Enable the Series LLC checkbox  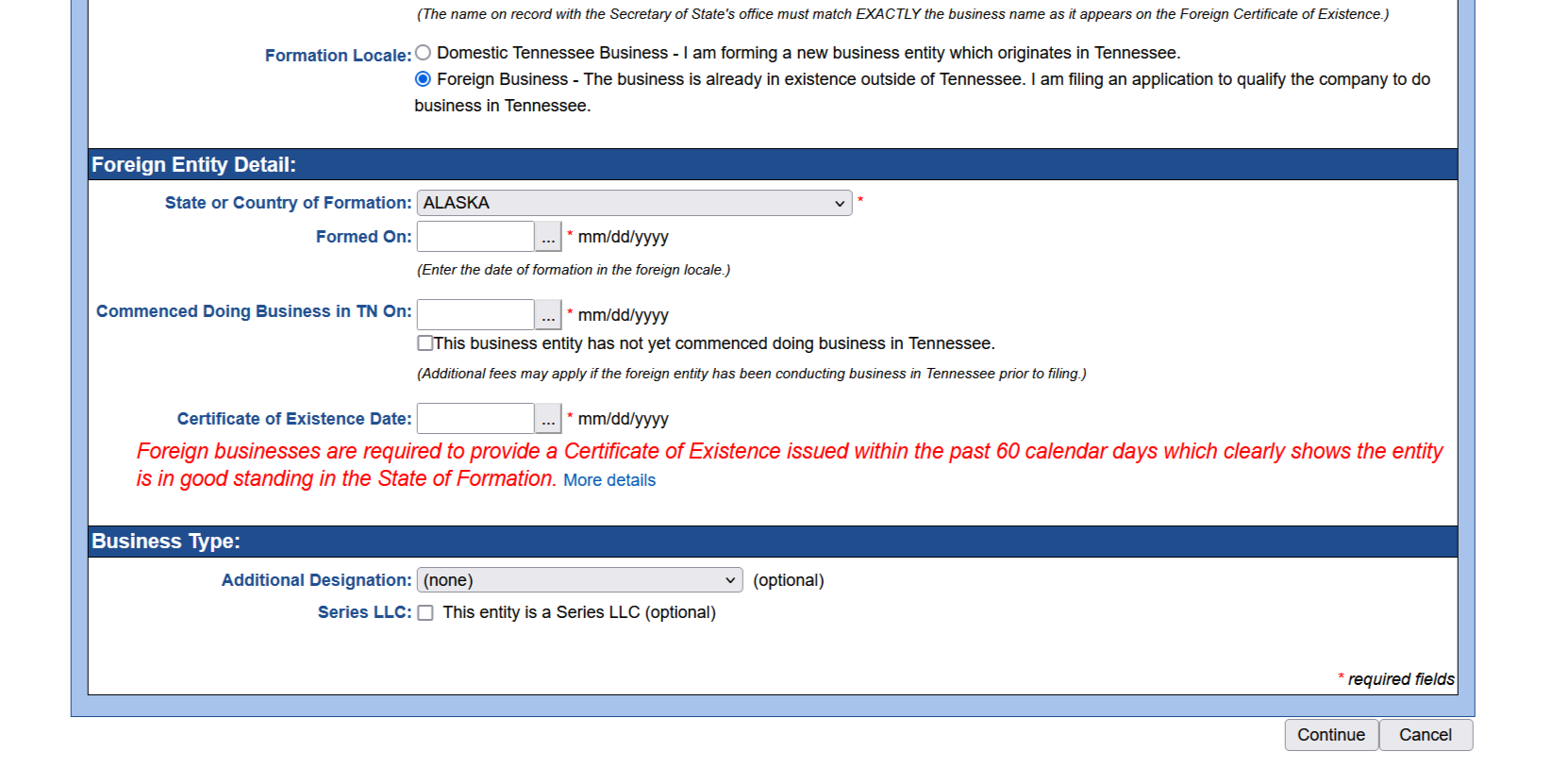(425, 613)
